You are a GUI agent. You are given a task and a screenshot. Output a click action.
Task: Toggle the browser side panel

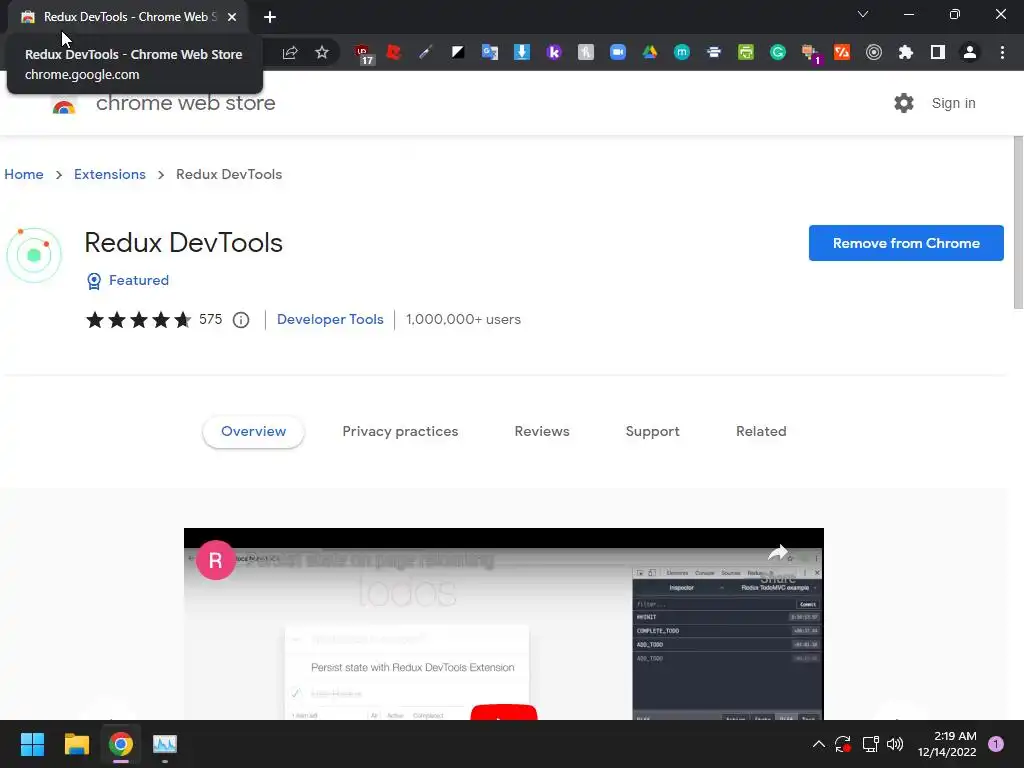click(938, 52)
